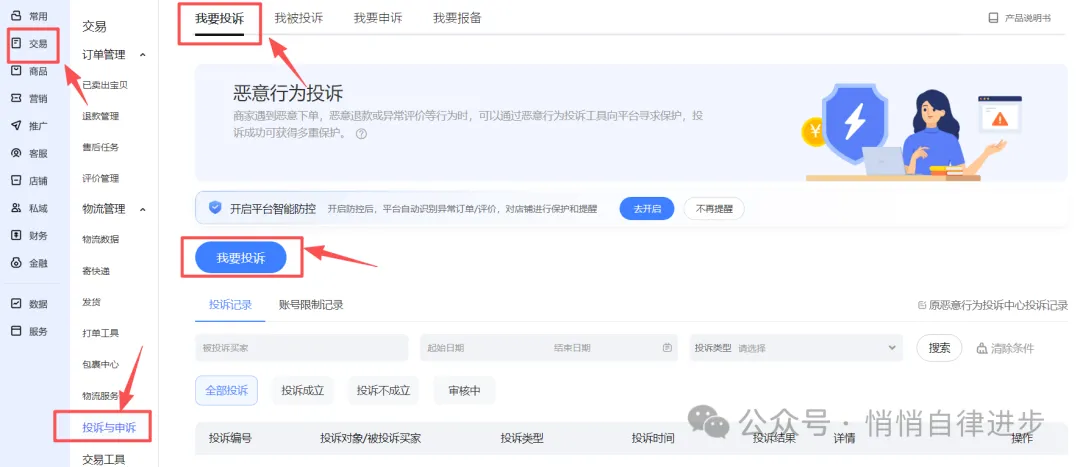The height and width of the screenshot is (467, 1080).
Task: Click the 投诉编号 column header
Action: (230, 438)
